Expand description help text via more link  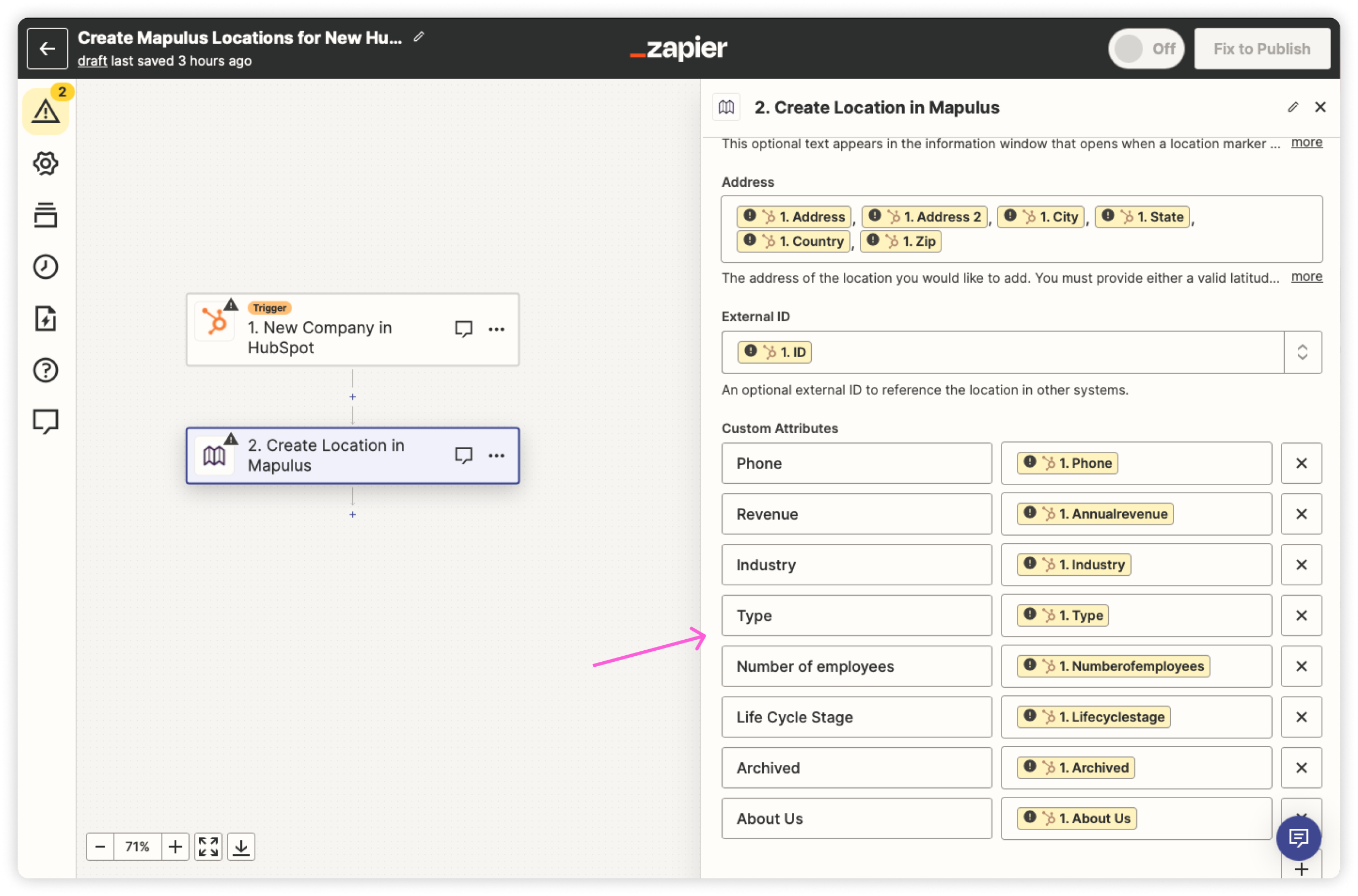pos(1307,142)
